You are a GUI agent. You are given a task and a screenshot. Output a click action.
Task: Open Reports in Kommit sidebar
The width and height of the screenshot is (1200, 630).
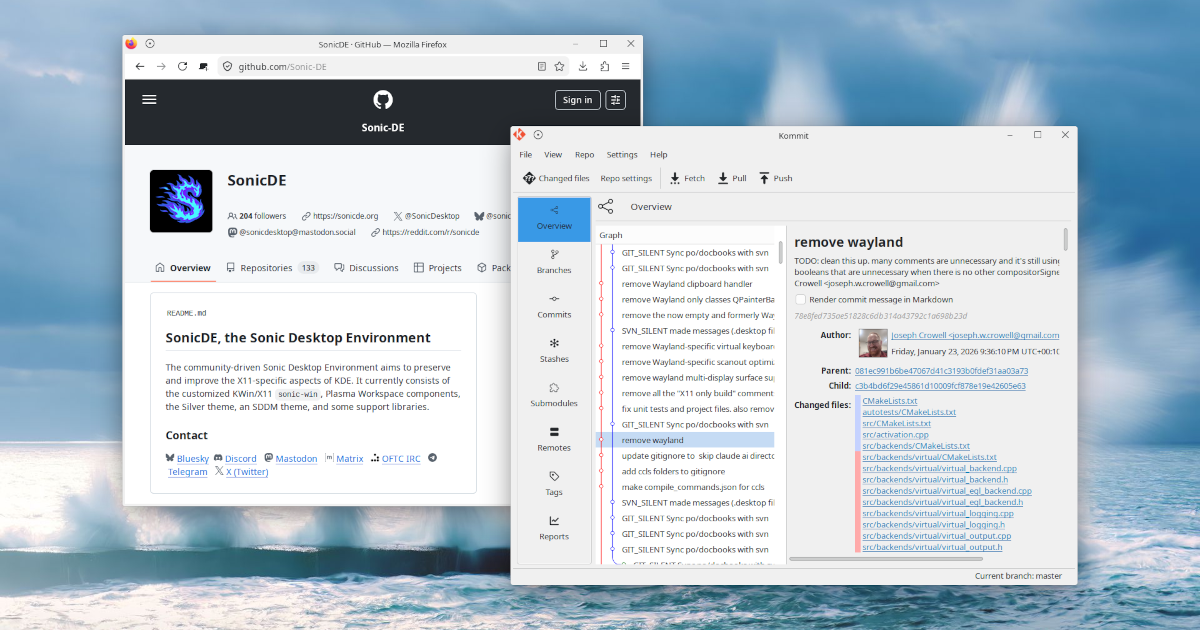tap(554, 529)
